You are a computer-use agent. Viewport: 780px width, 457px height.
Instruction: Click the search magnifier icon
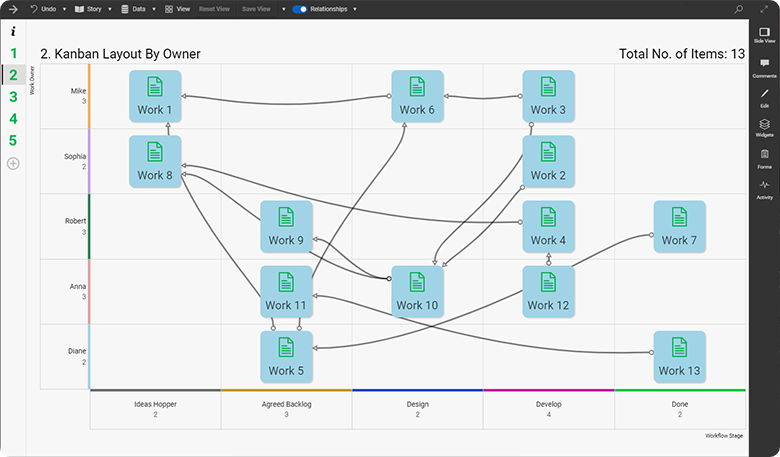[x=738, y=8]
